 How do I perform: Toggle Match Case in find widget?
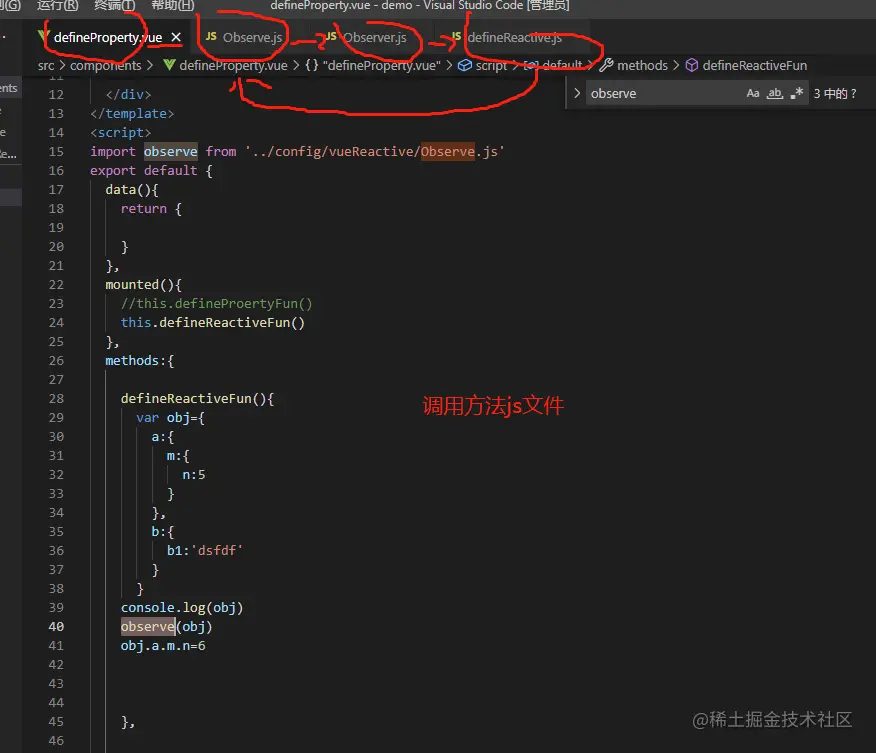[x=753, y=93]
